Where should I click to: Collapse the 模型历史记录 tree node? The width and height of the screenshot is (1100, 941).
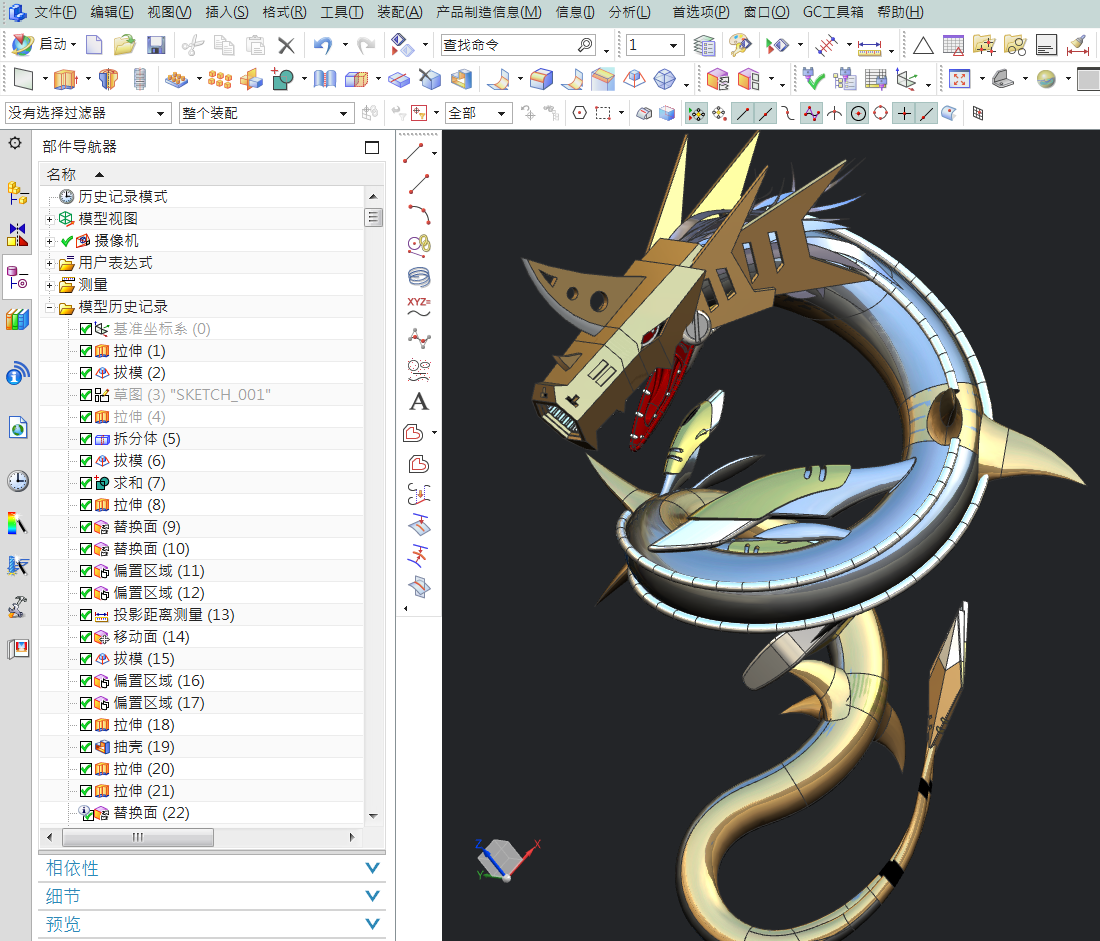click(50, 307)
